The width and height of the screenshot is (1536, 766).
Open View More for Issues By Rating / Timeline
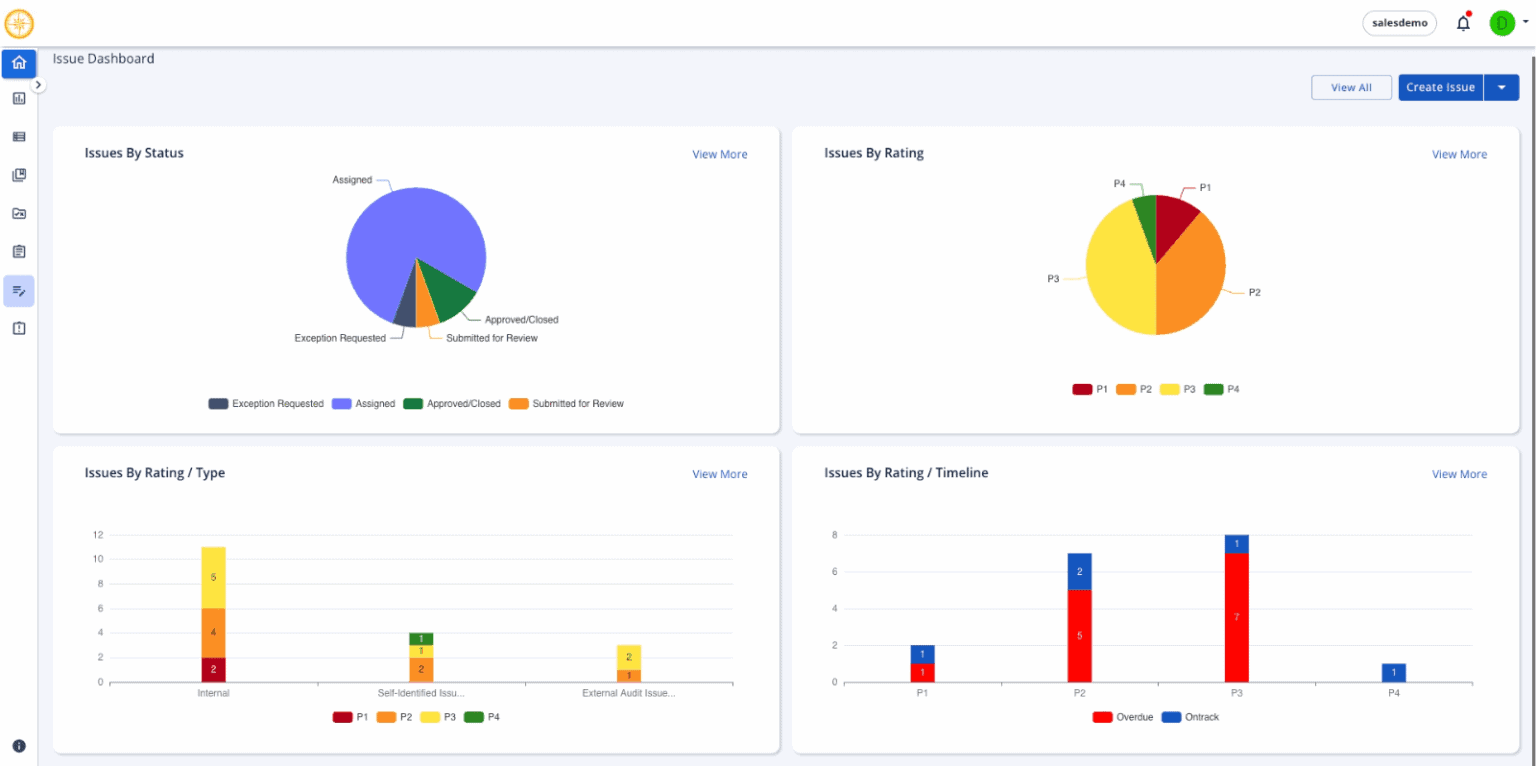(x=1459, y=474)
